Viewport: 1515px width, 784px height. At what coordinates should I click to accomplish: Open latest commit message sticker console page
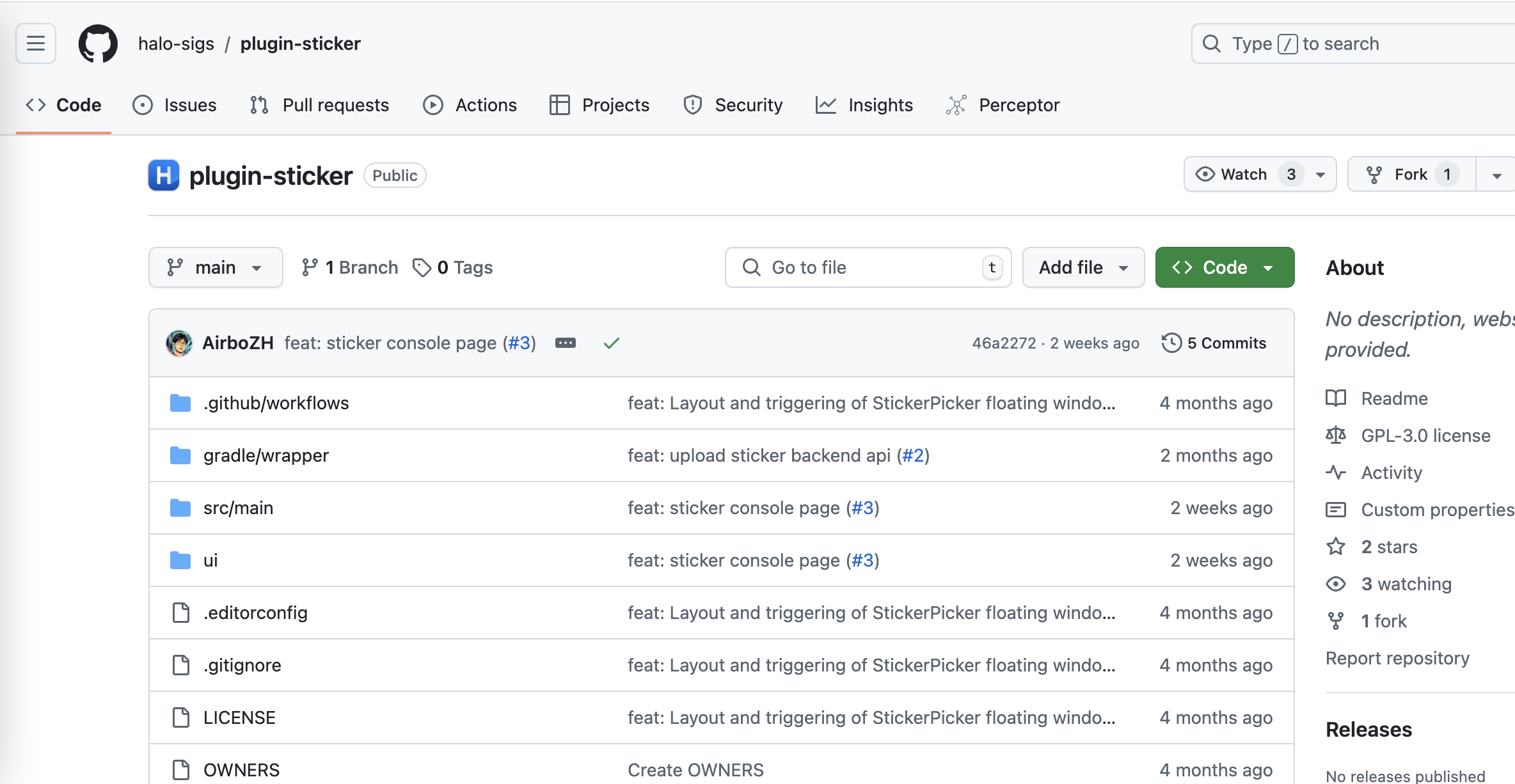[390, 343]
